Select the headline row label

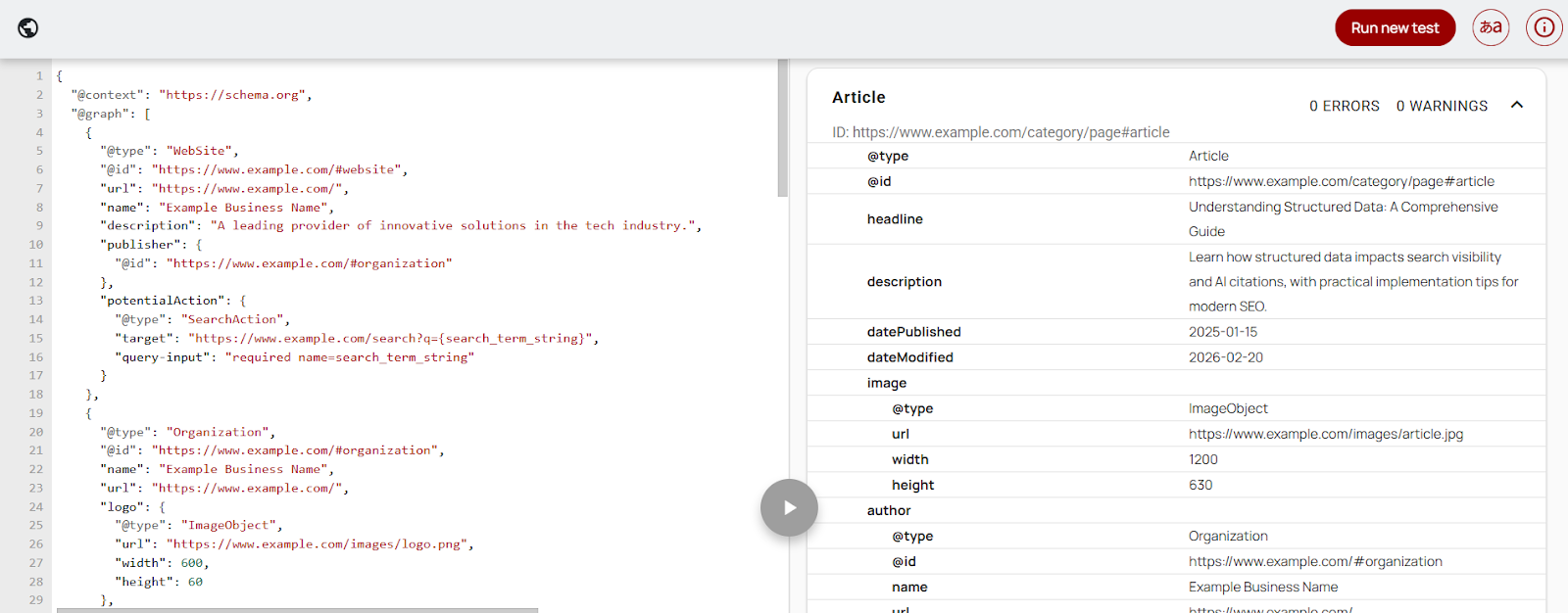pyautogui.click(x=895, y=219)
